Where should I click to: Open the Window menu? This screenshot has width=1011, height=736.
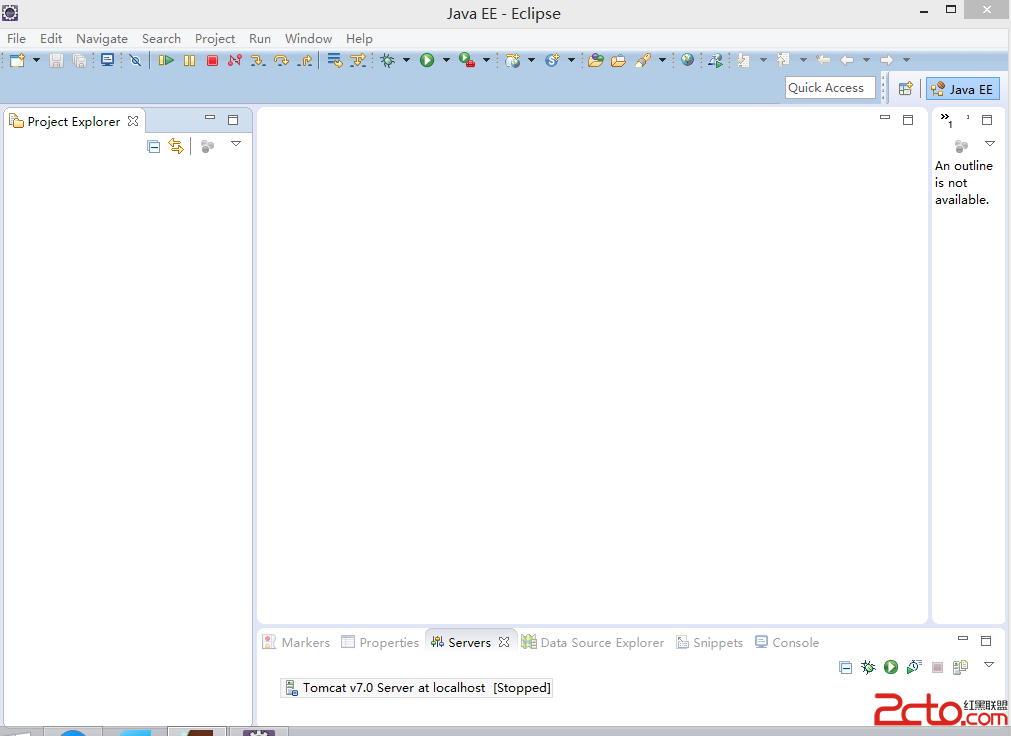click(x=308, y=39)
